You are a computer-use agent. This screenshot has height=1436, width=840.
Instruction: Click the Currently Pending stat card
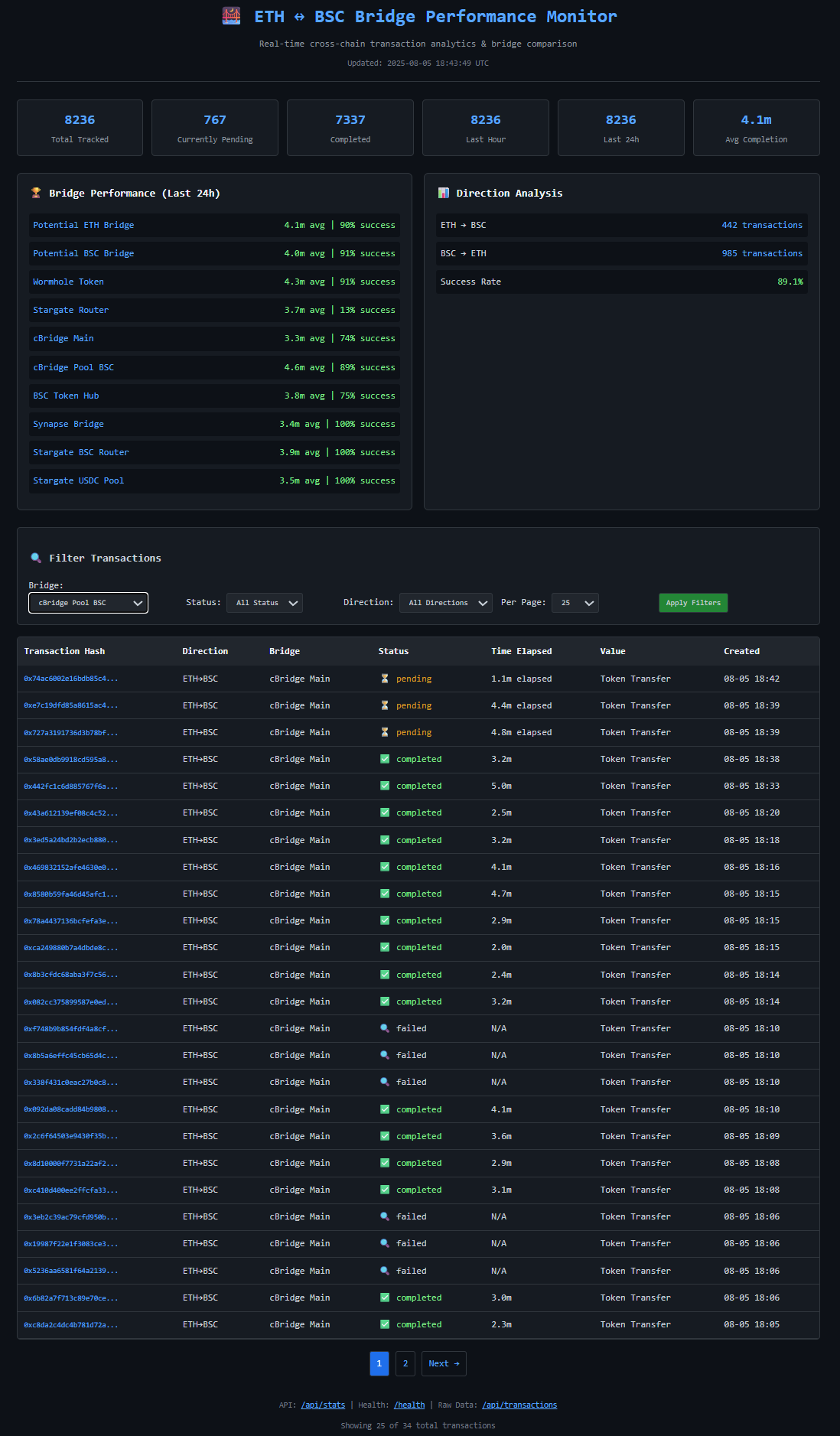point(215,128)
